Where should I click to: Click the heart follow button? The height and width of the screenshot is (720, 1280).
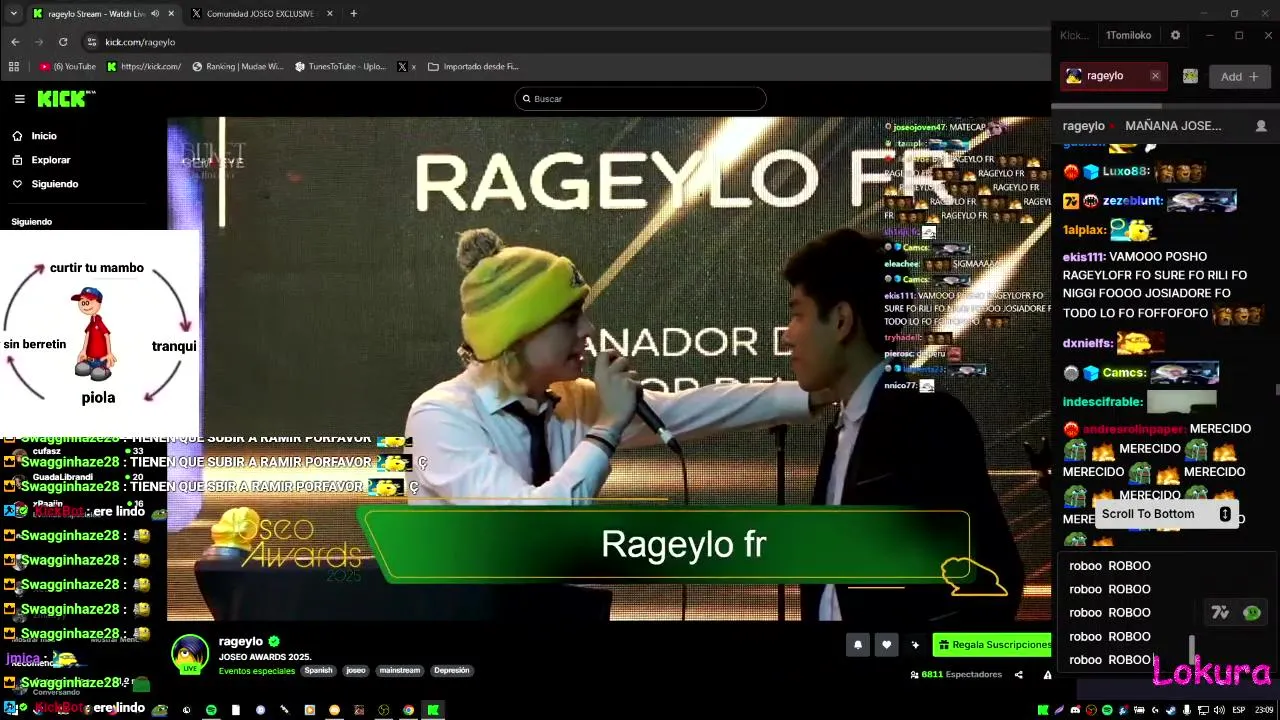point(886,645)
